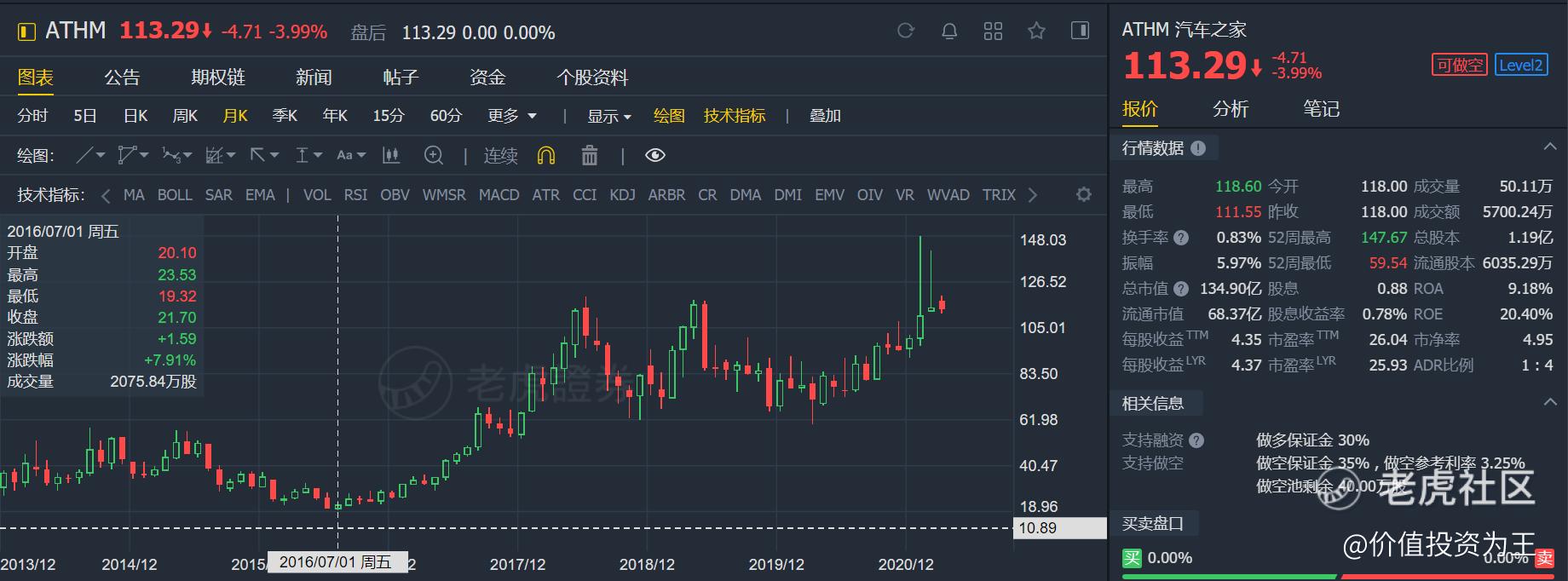Set a price alert with the bell icon
This screenshot has width=1568, height=581.
pyautogui.click(x=949, y=32)
